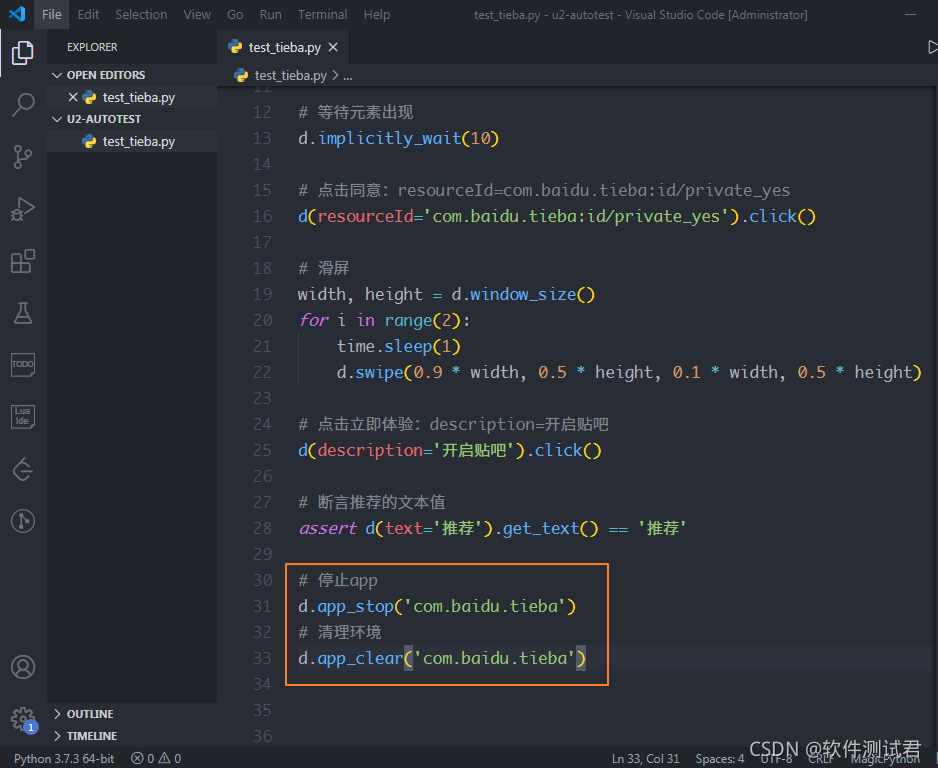
Task: Click the EXPLORER panel title
Action: point(92,47)
